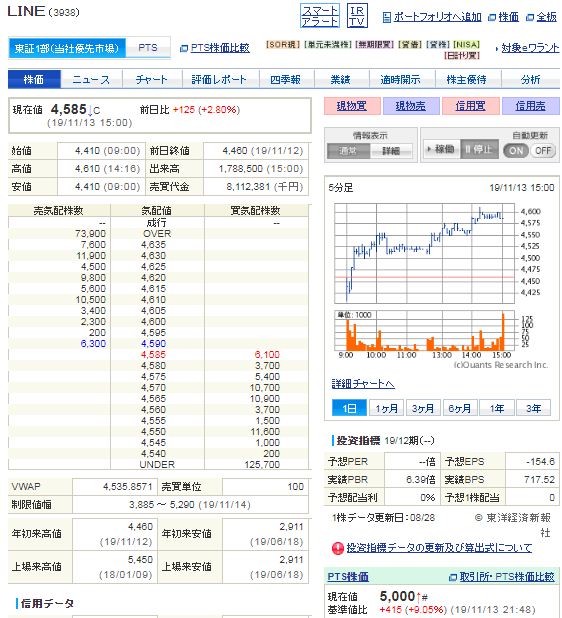Click the 4,570 bid price row
This screenshot has width=562, height=618.
pyautogui.click(x=158, y=388)
